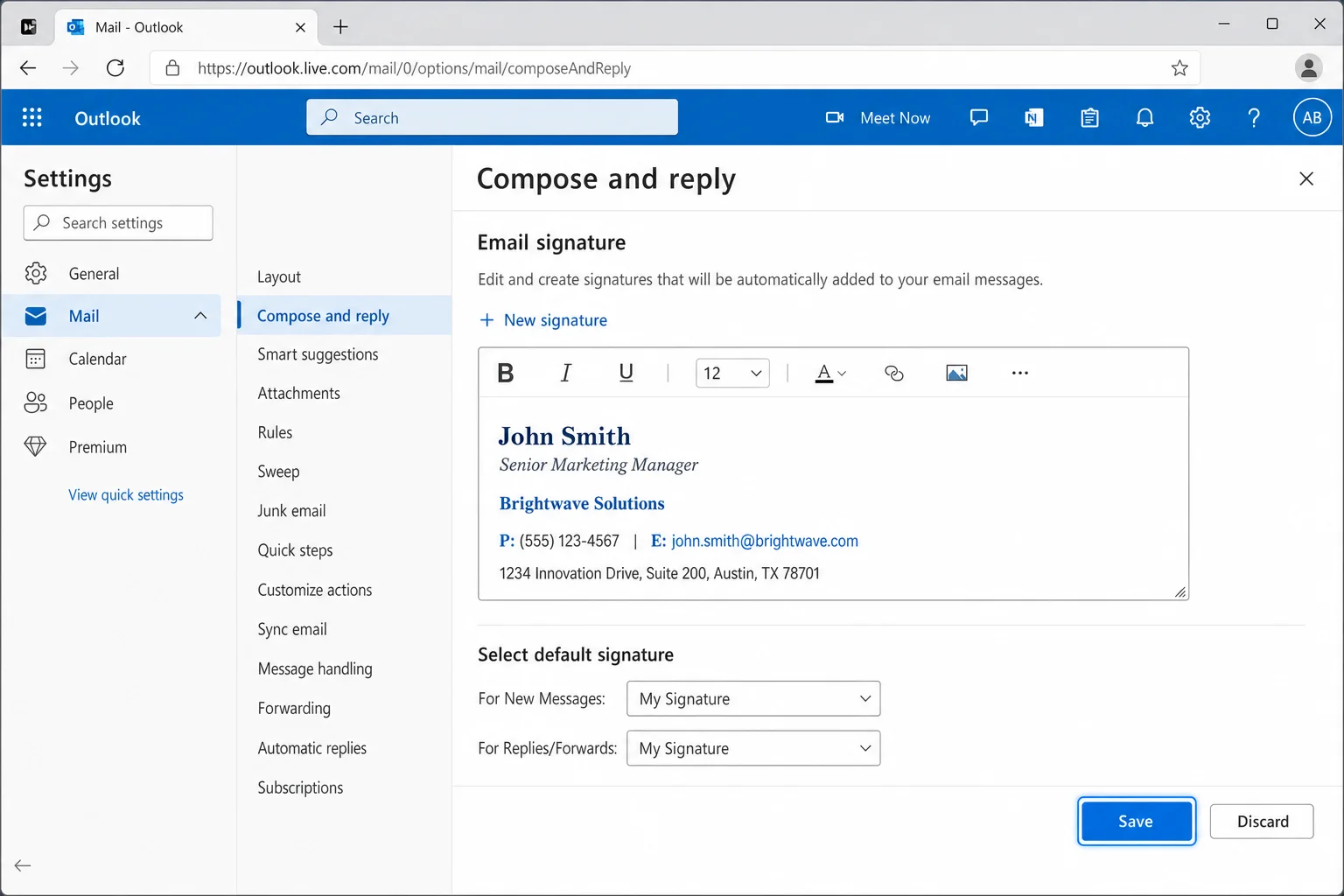The height and width of the screenshot is (896, 1344).
Task: Open the Outlook app launcher grid
Action: tap(32, 117)
